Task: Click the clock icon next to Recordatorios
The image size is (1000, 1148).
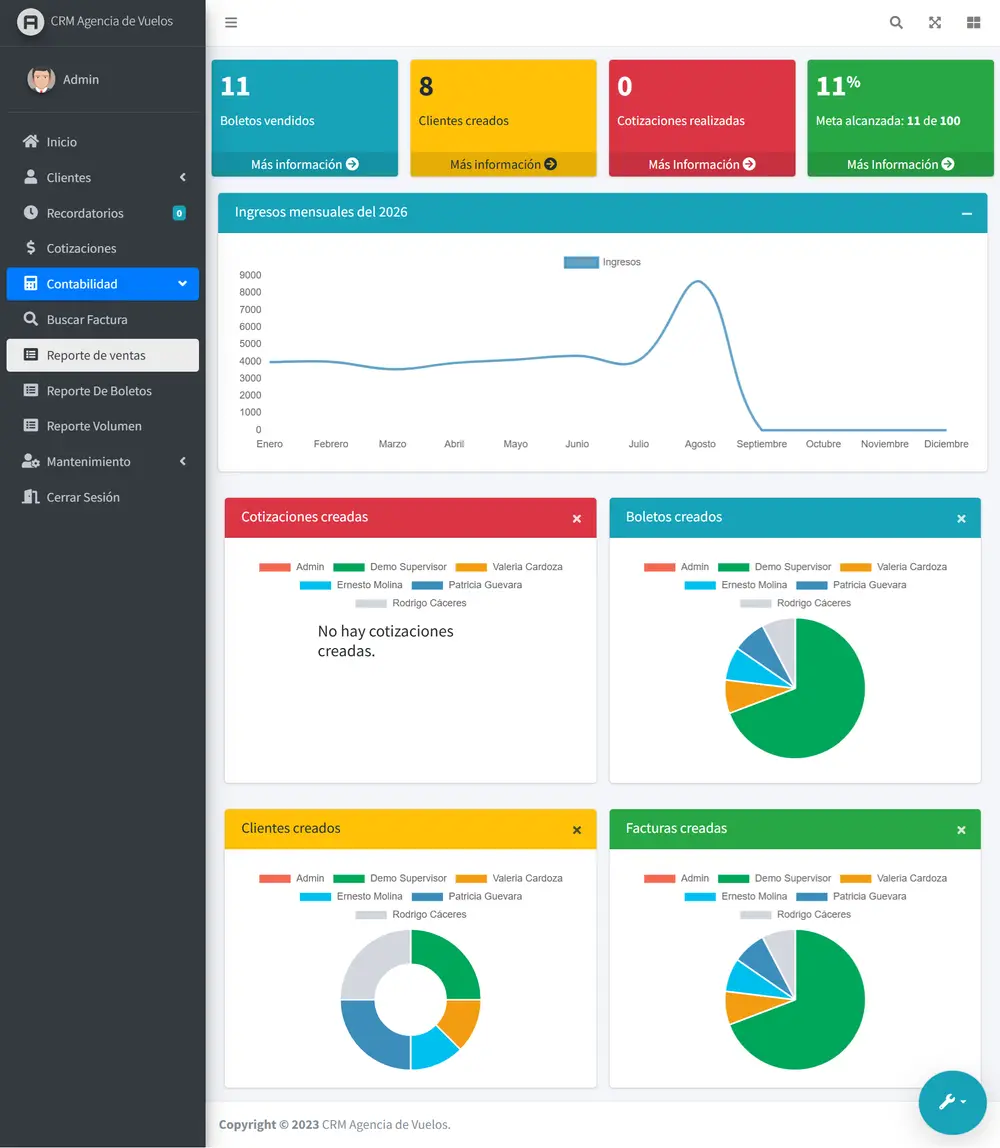Action: 31,212
